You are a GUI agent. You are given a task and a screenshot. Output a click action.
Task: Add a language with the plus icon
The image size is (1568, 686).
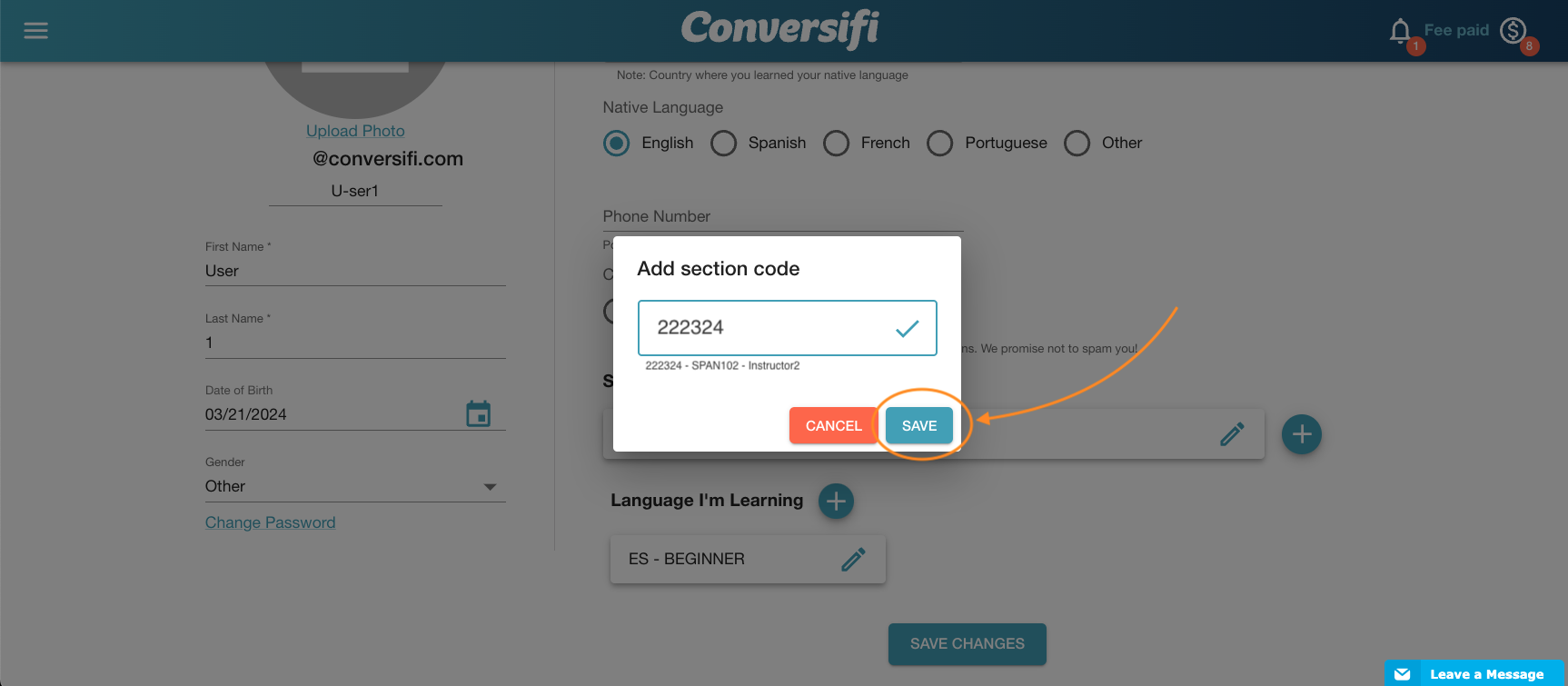[836, 501]
